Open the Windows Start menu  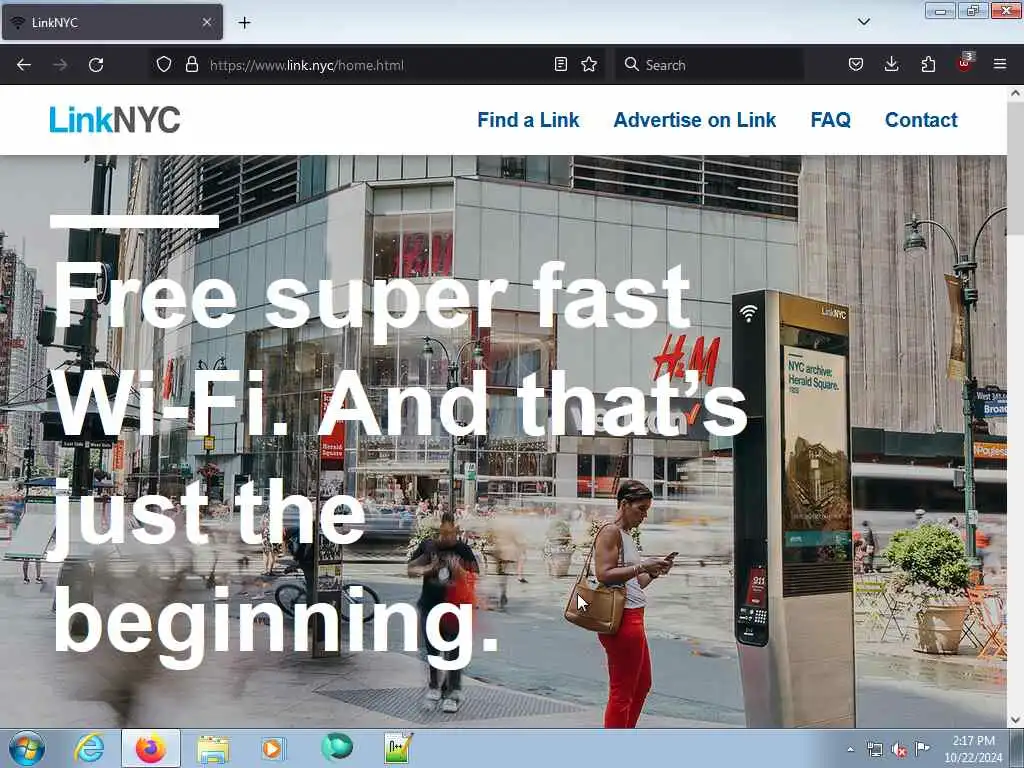(x=27, y=748)
